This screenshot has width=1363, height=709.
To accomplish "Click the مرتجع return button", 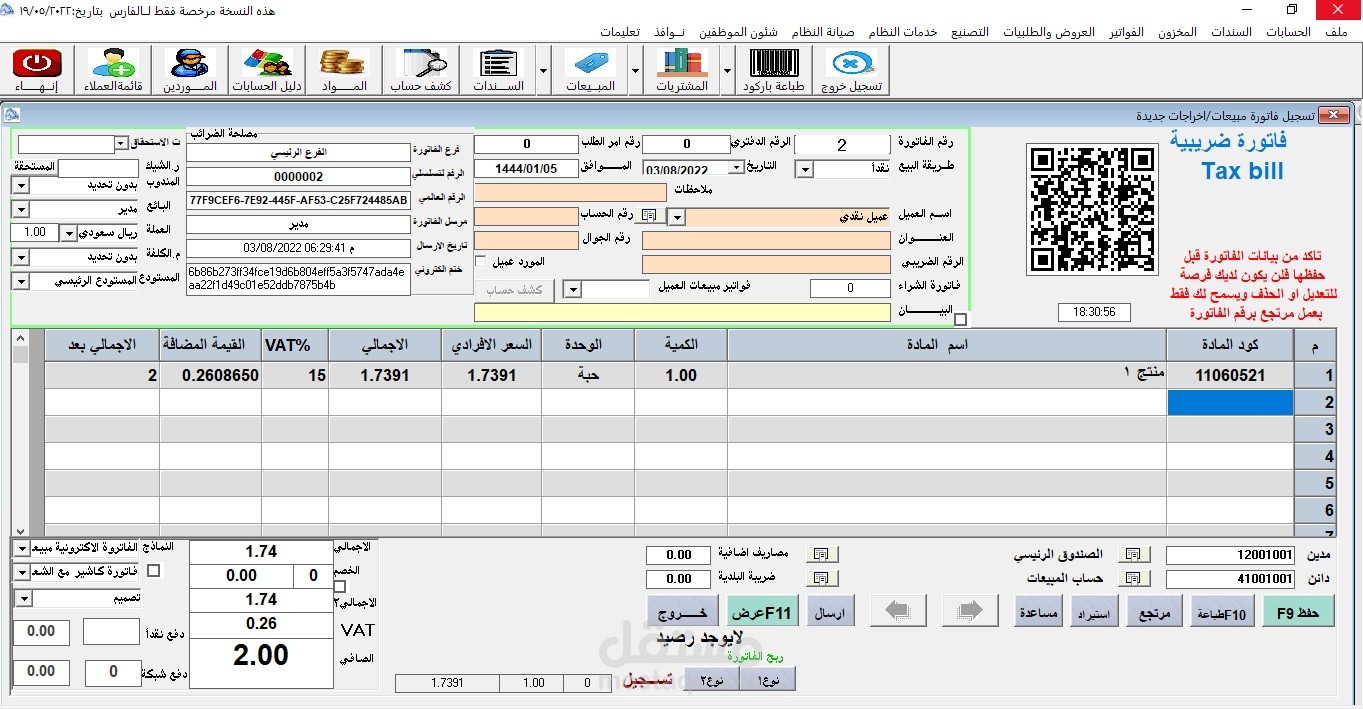I will point(1155,612).
